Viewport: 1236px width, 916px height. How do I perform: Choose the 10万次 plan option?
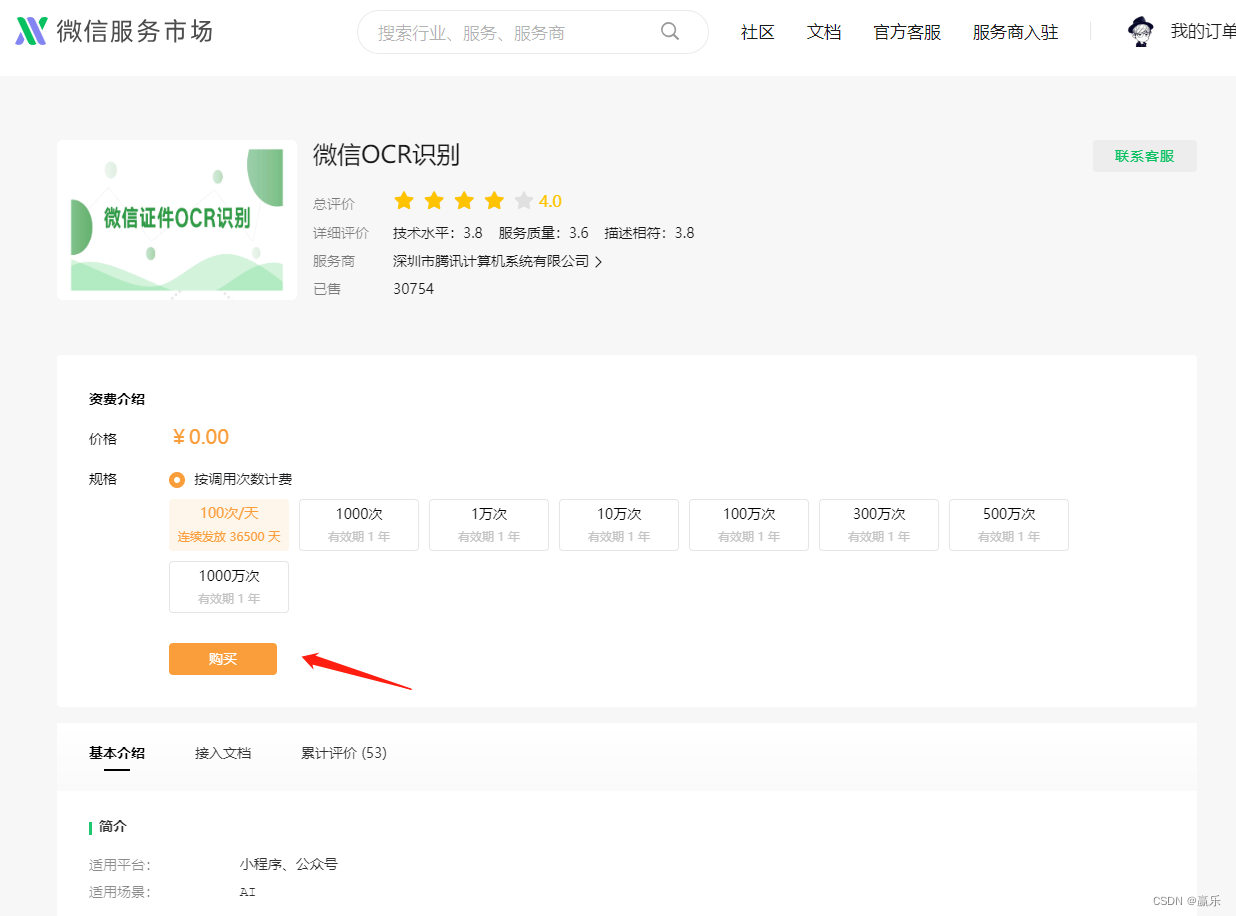click(x=619, y=525)
